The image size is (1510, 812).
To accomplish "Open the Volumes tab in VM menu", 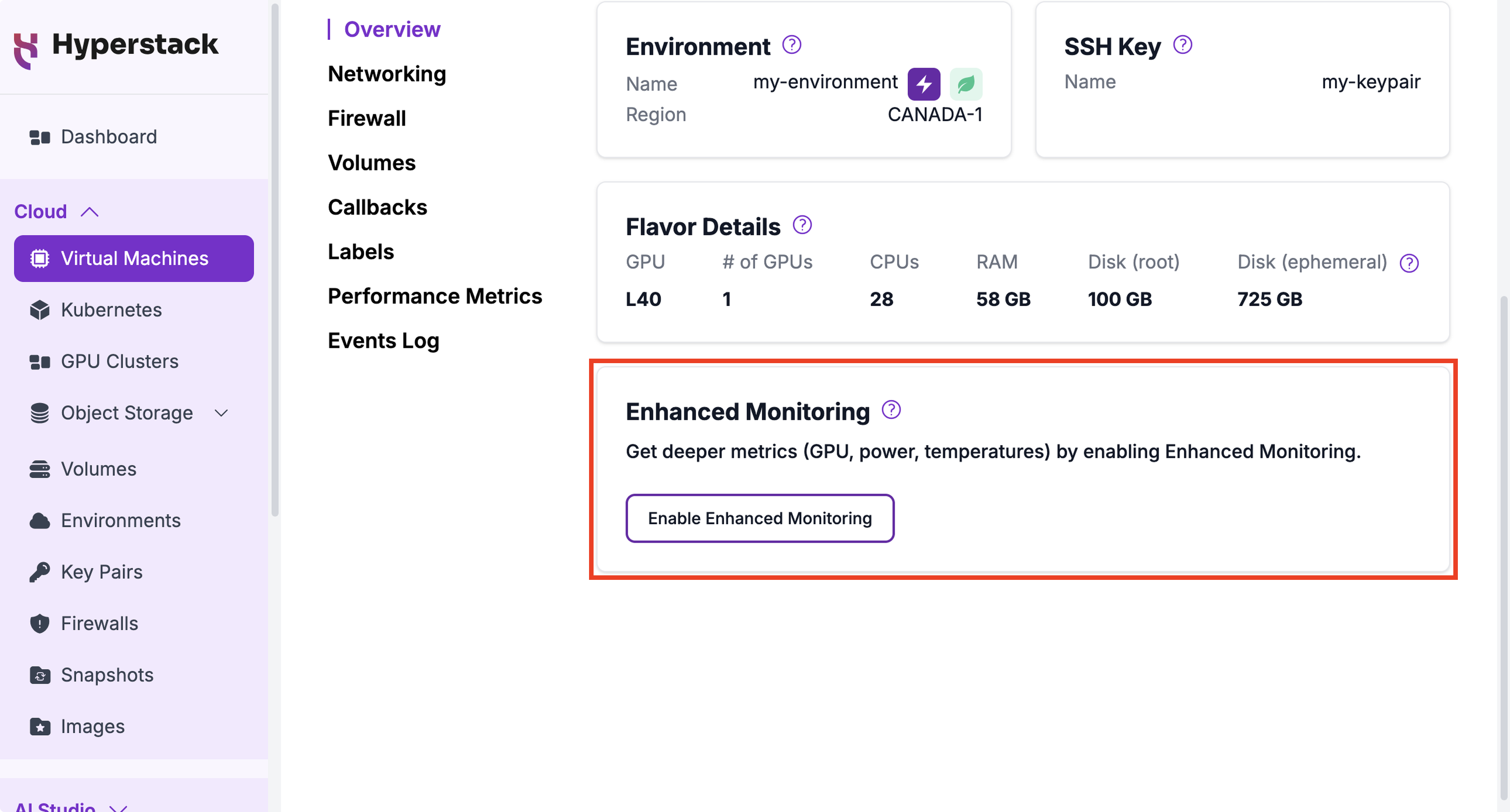I will pyautogui.click(x=372, y=163).
